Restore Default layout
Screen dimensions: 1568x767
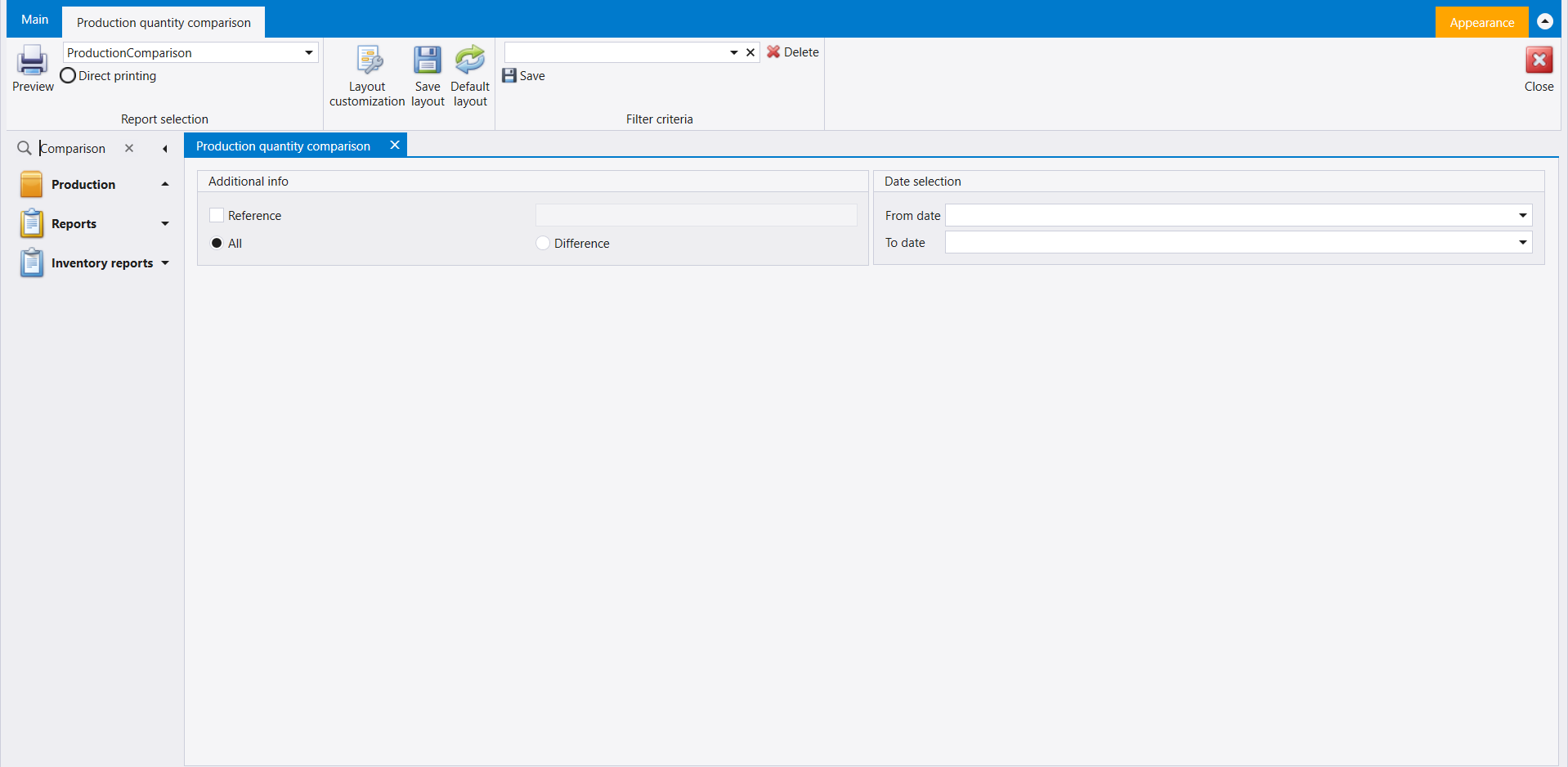pyautogui.click(x=470, y=76)
